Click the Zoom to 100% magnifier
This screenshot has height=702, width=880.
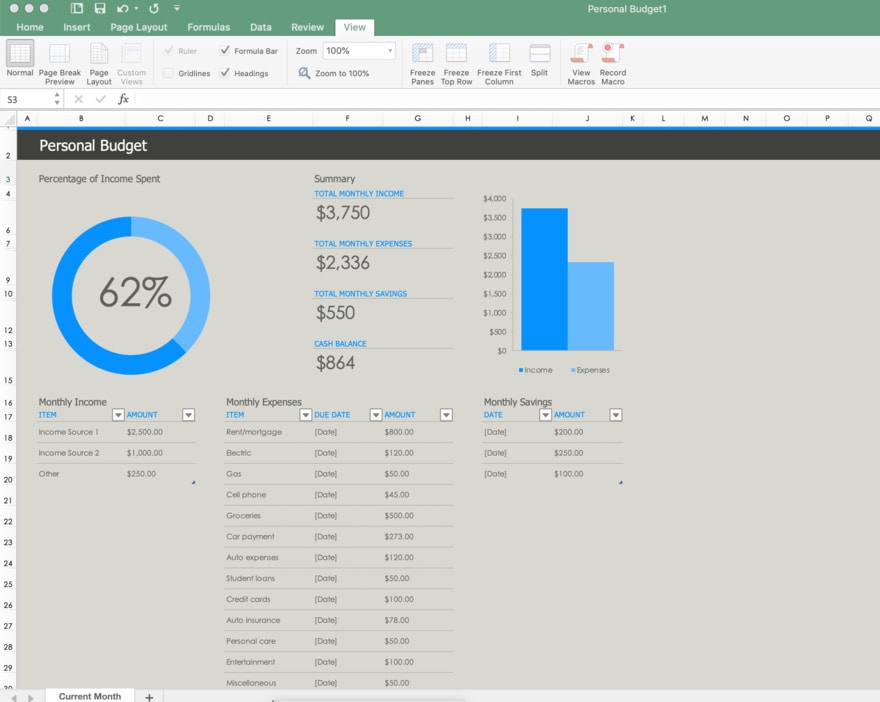click(304, 73)
